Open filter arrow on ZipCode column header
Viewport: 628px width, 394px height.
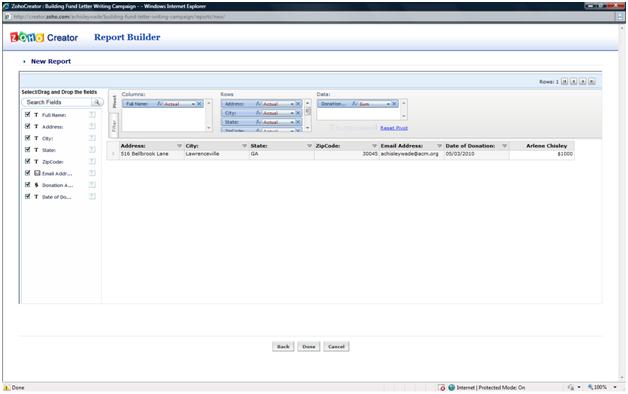coord(374,146)
